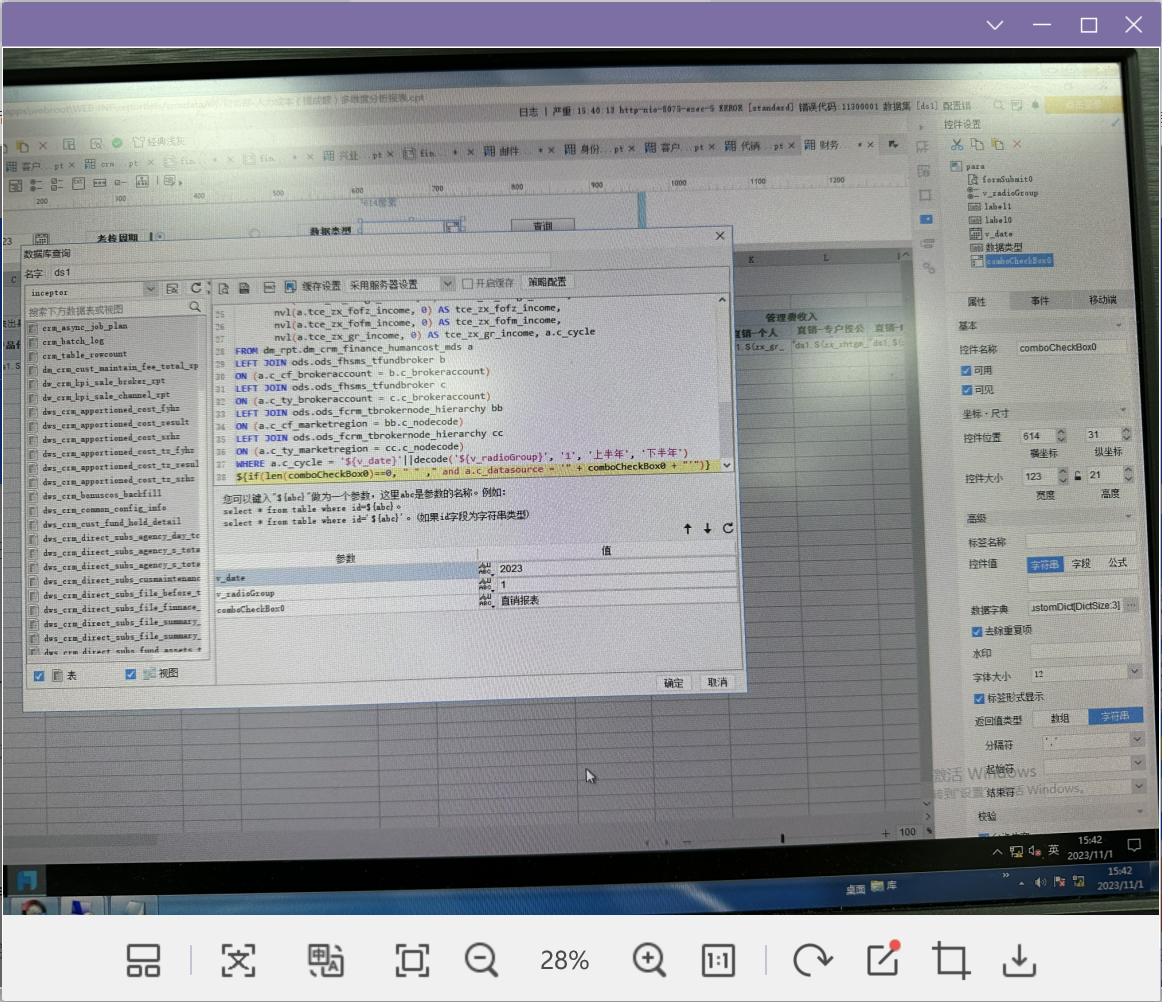Image resolution: width=1162 pixels, height=1002 pixels.
Task: Open the 采用服务器设置 cache dropdown
Action: click(x=447, y=284)
